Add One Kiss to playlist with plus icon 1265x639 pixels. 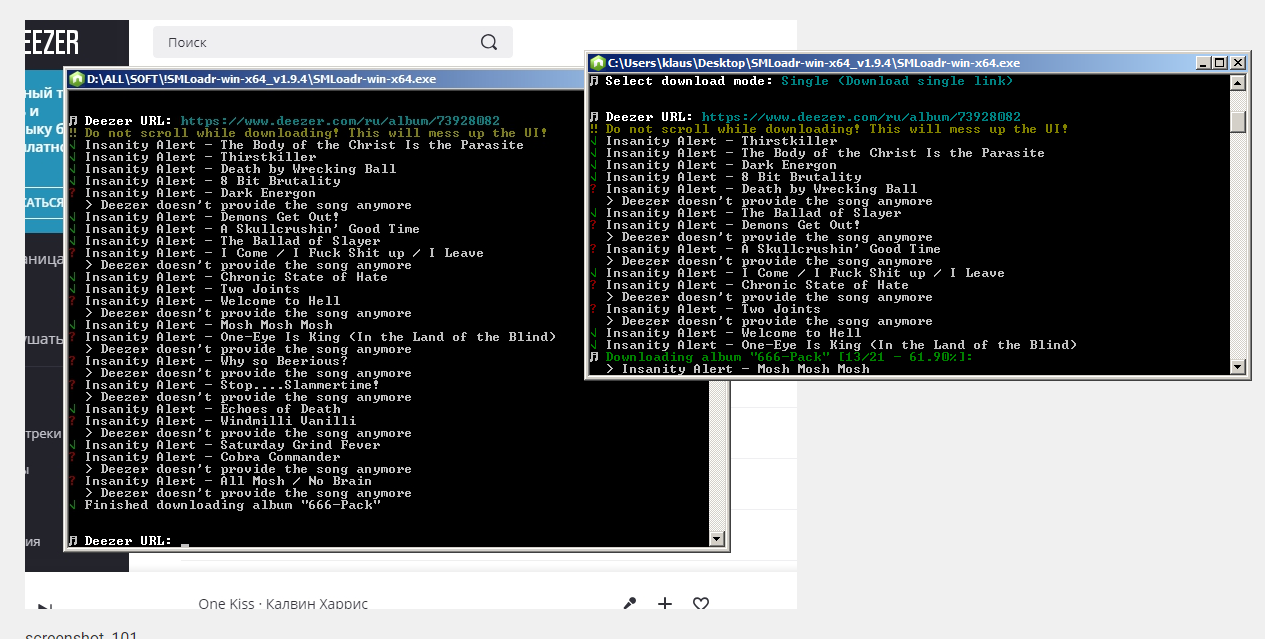click(x=665, y=603)
